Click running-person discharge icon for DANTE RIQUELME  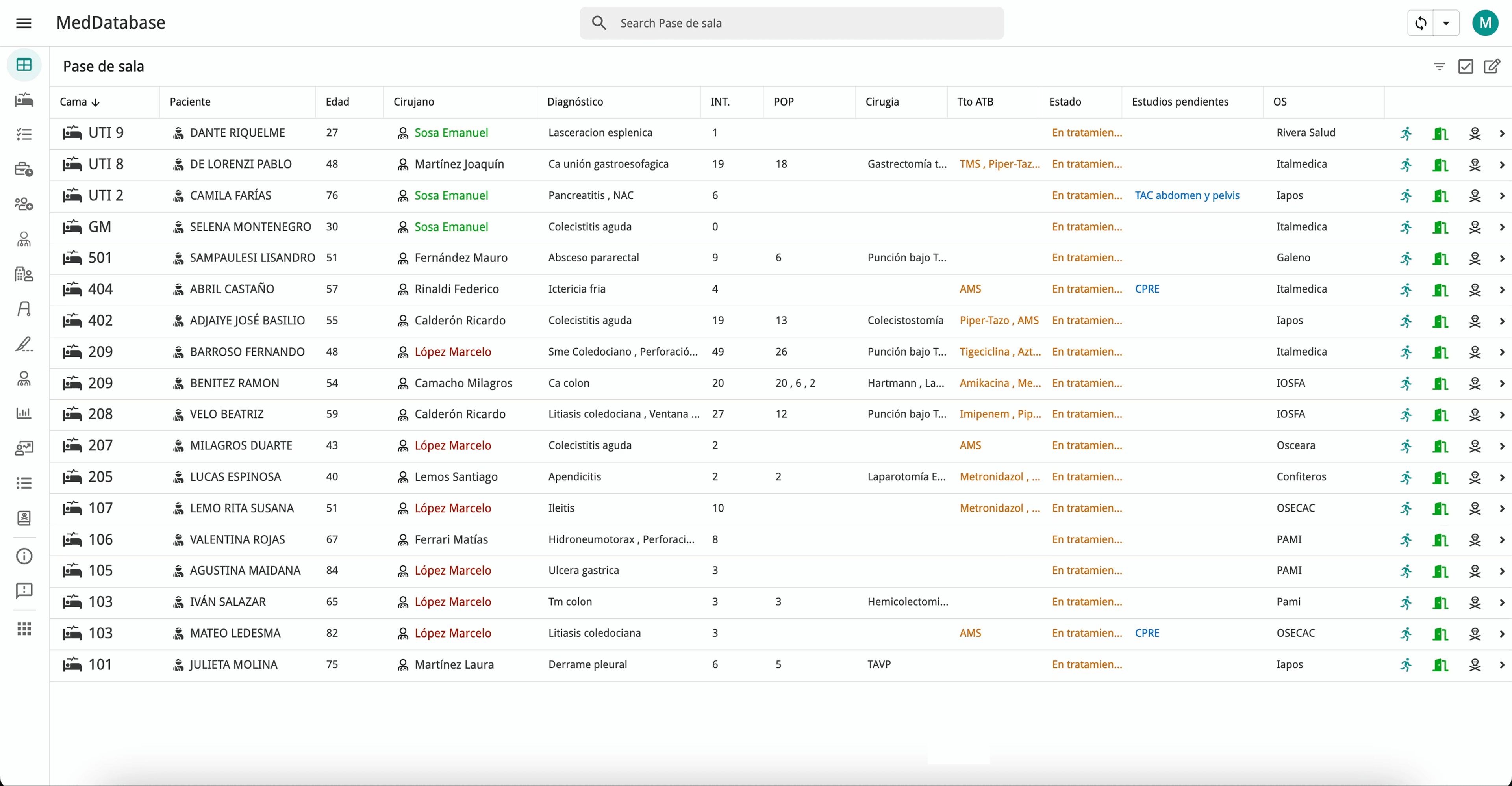click(x=1406, y=133)
